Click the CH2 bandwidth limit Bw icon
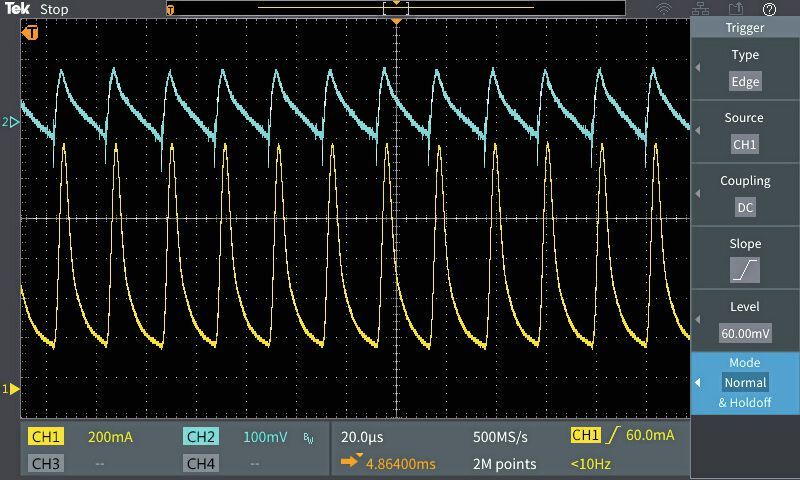The image size is (800, 480). (308, 438)
